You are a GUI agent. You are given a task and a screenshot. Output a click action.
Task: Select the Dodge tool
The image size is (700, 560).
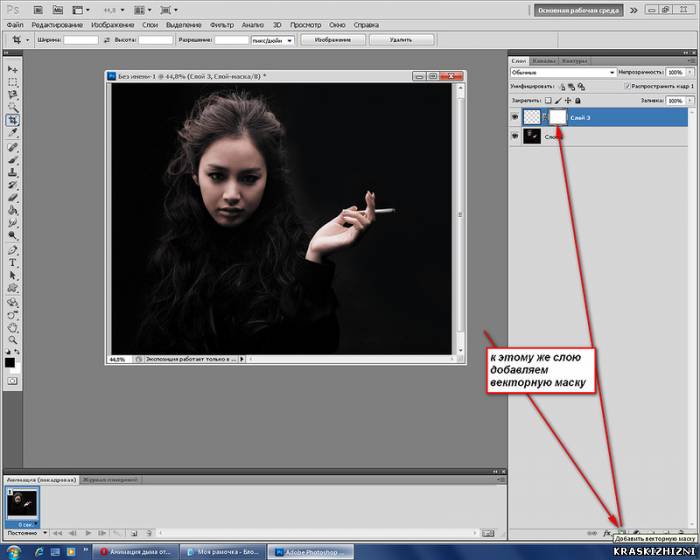12,235
